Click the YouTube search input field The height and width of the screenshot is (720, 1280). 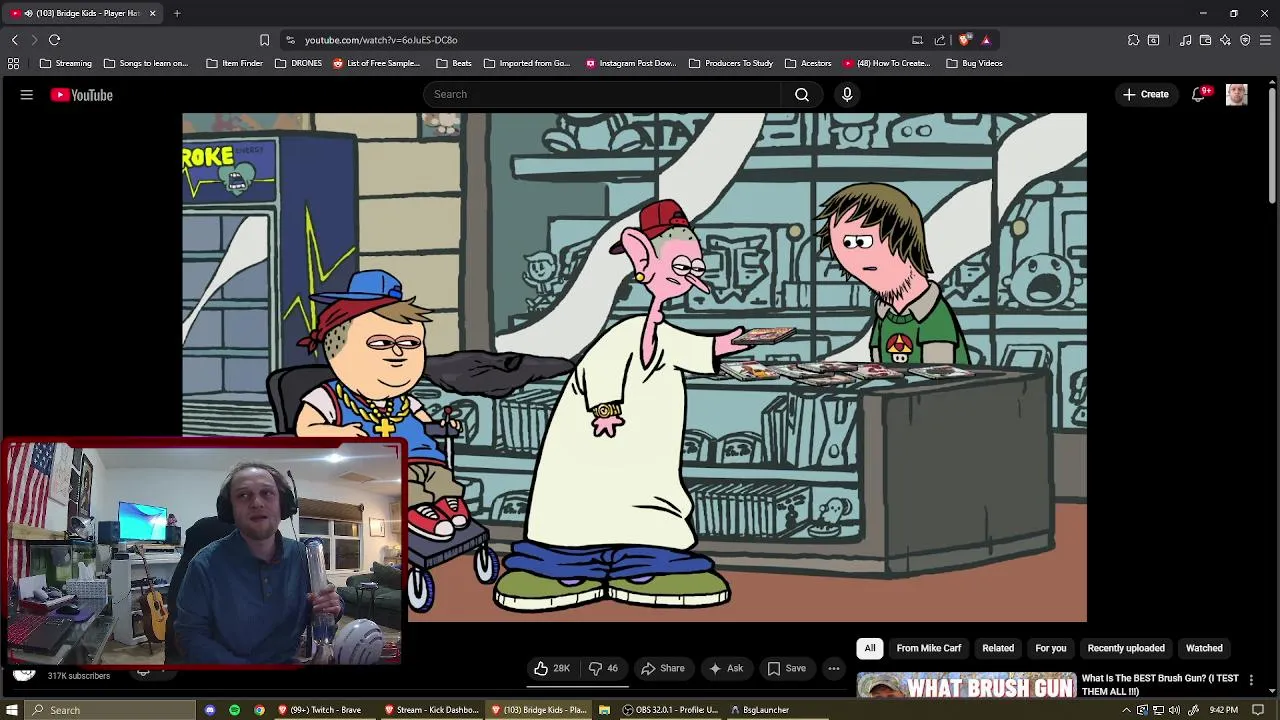coord(602,94)
